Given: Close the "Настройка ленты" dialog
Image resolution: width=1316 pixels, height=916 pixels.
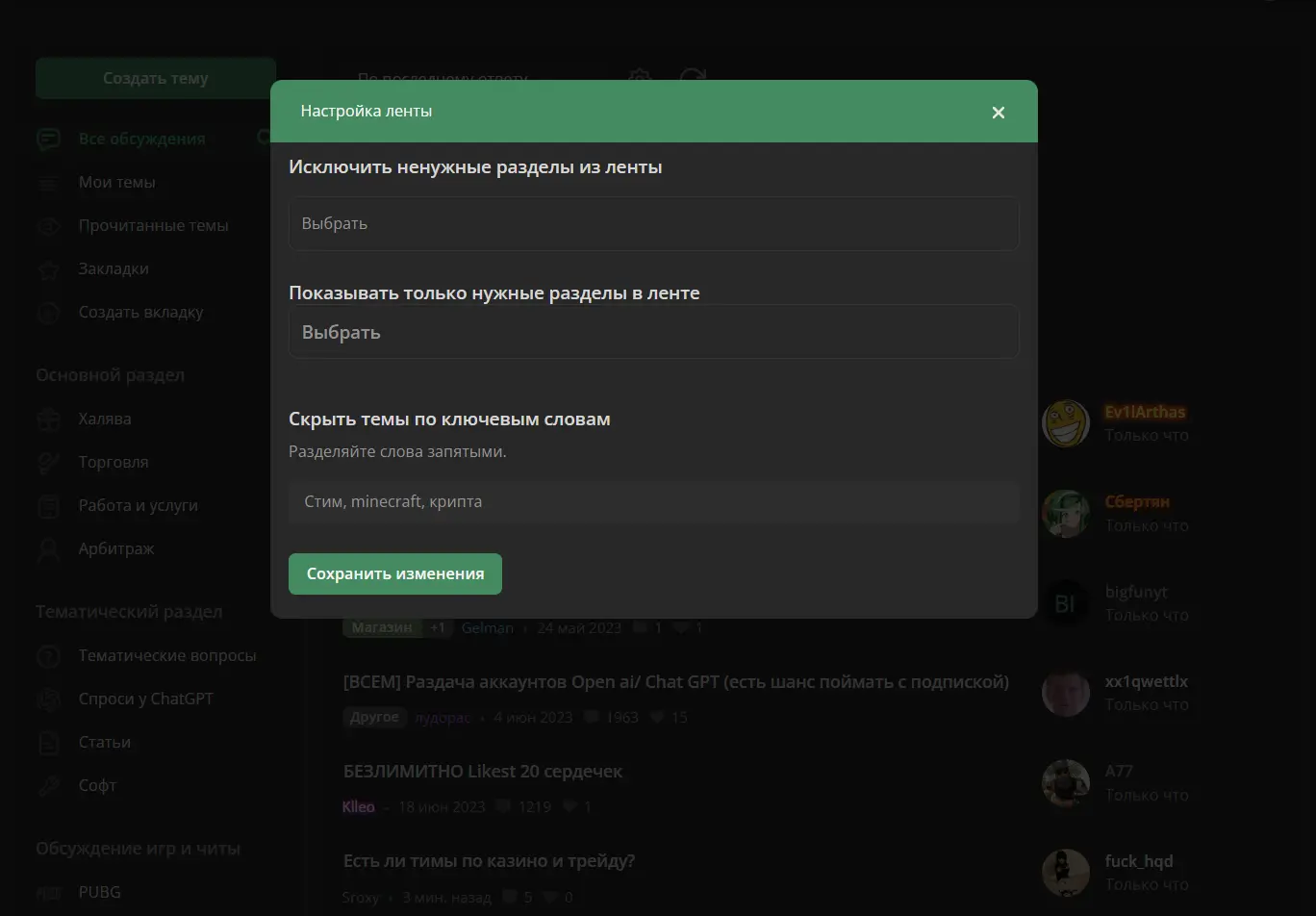Looking at the screenshot, I should click(999, 113).
